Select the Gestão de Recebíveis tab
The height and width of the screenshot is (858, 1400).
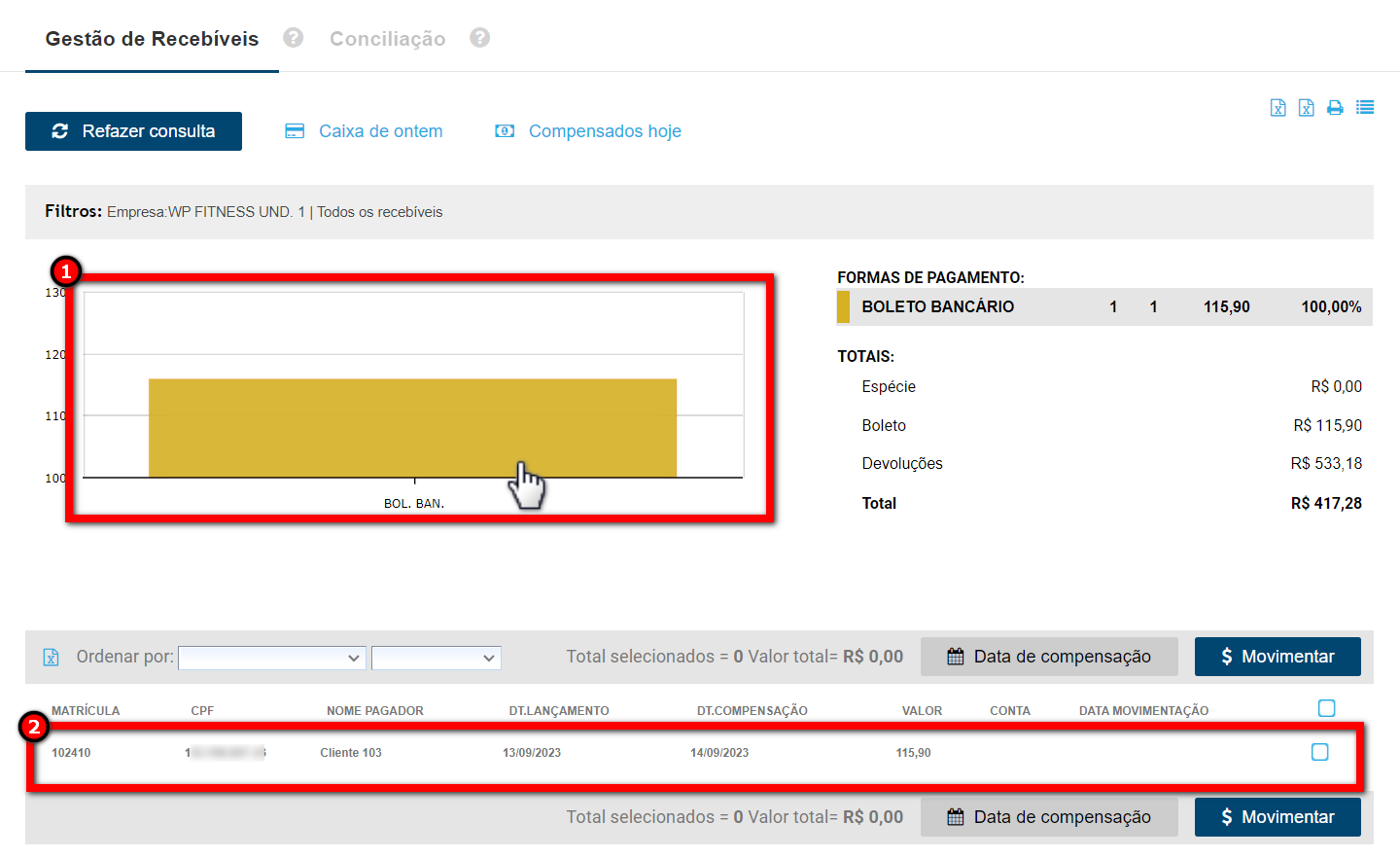152,39
